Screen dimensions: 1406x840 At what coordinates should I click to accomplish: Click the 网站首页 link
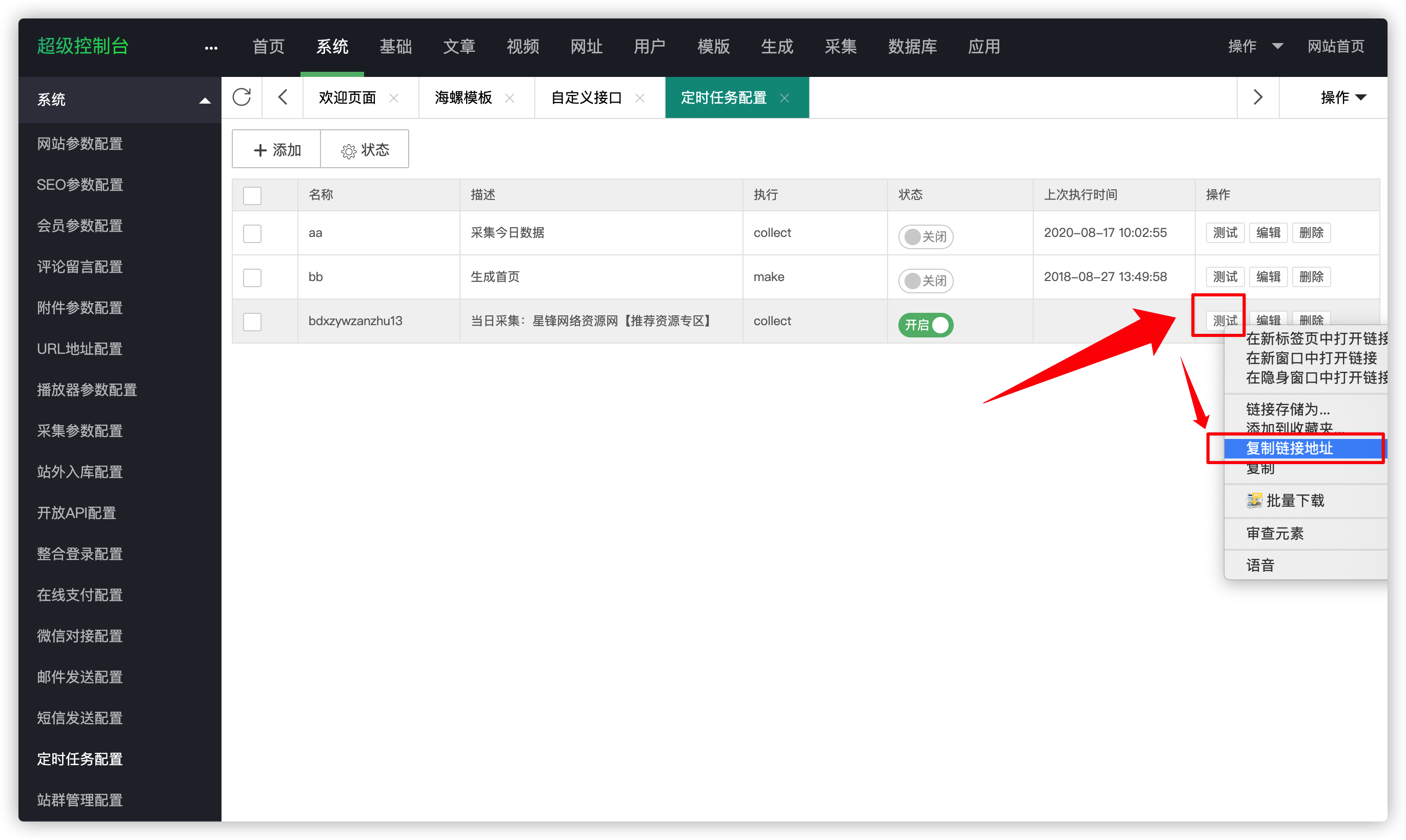(x=1336, y=47)
